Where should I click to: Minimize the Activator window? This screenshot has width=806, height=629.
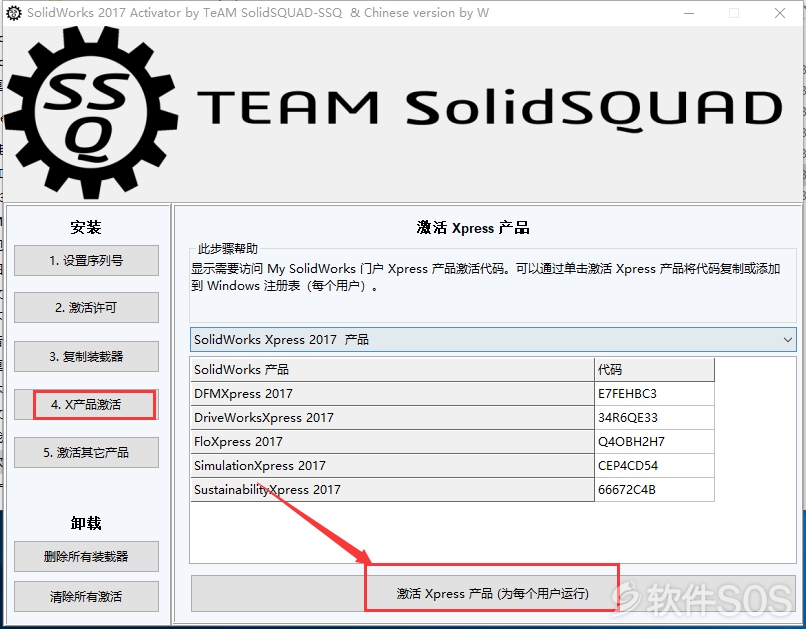click(689, 13)
